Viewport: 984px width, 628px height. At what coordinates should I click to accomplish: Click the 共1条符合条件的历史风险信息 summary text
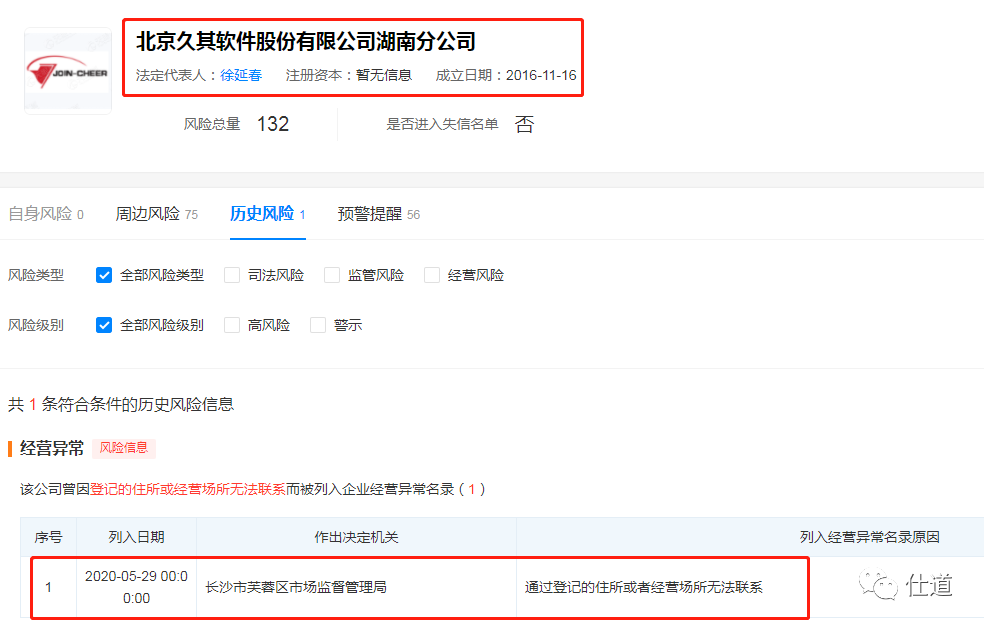pyautogui.click(x=120, y=404)
